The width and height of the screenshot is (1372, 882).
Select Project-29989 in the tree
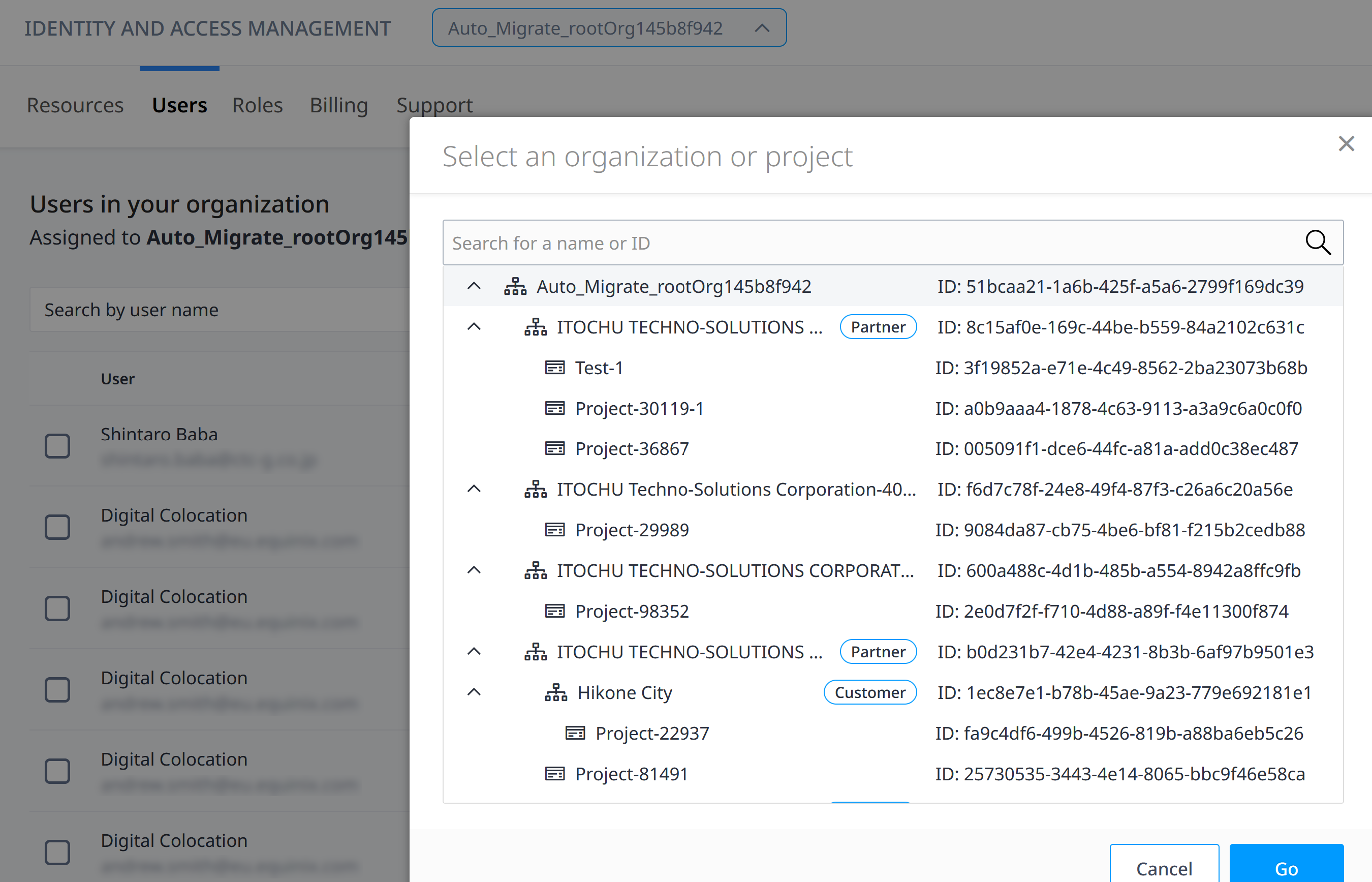pyautogui.click(x=893, y=530)
